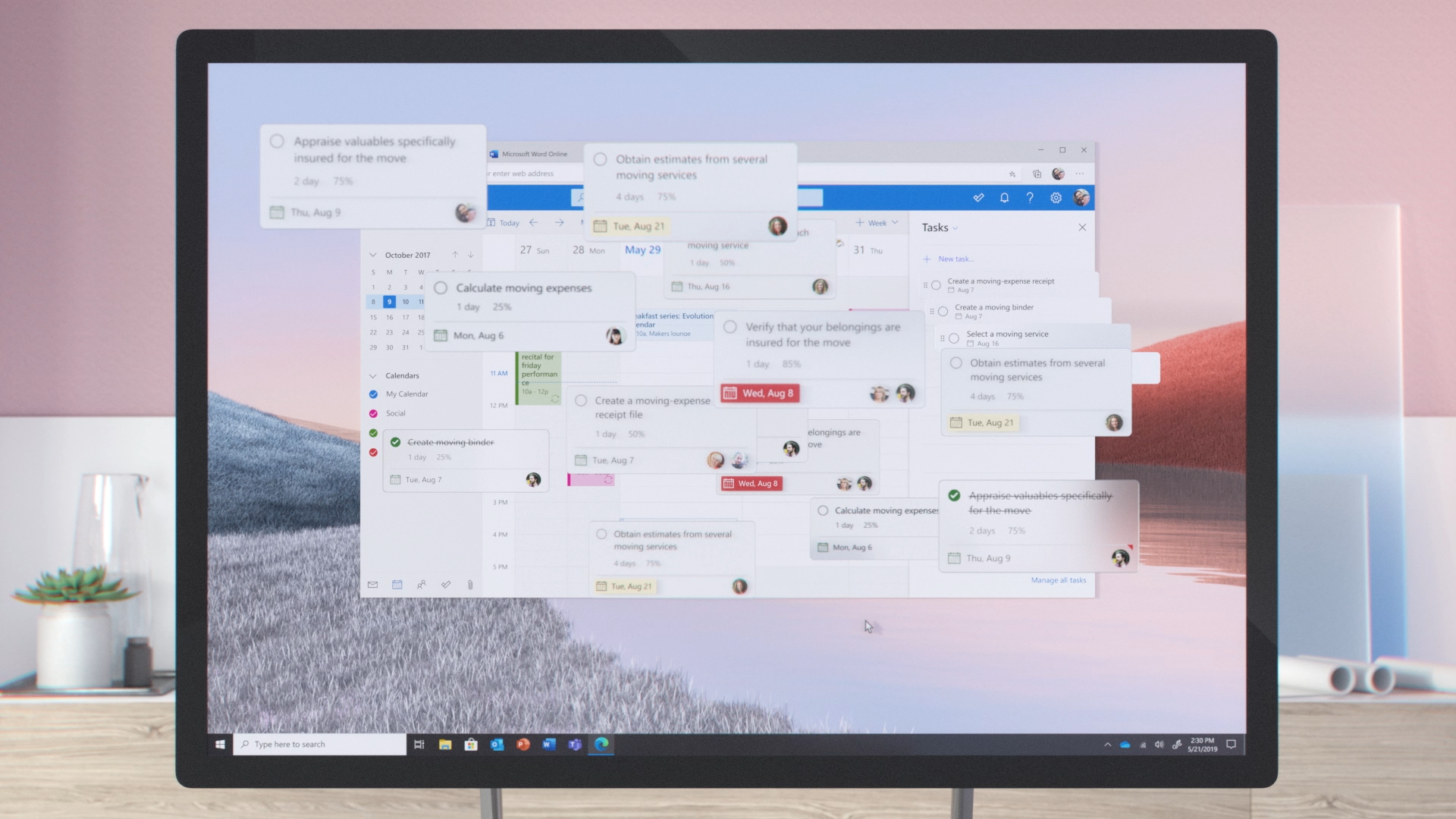This screenshot has width=1456, height=819.
Task: Click the Help question mark icon
Action: click(x=1029, y=197)
